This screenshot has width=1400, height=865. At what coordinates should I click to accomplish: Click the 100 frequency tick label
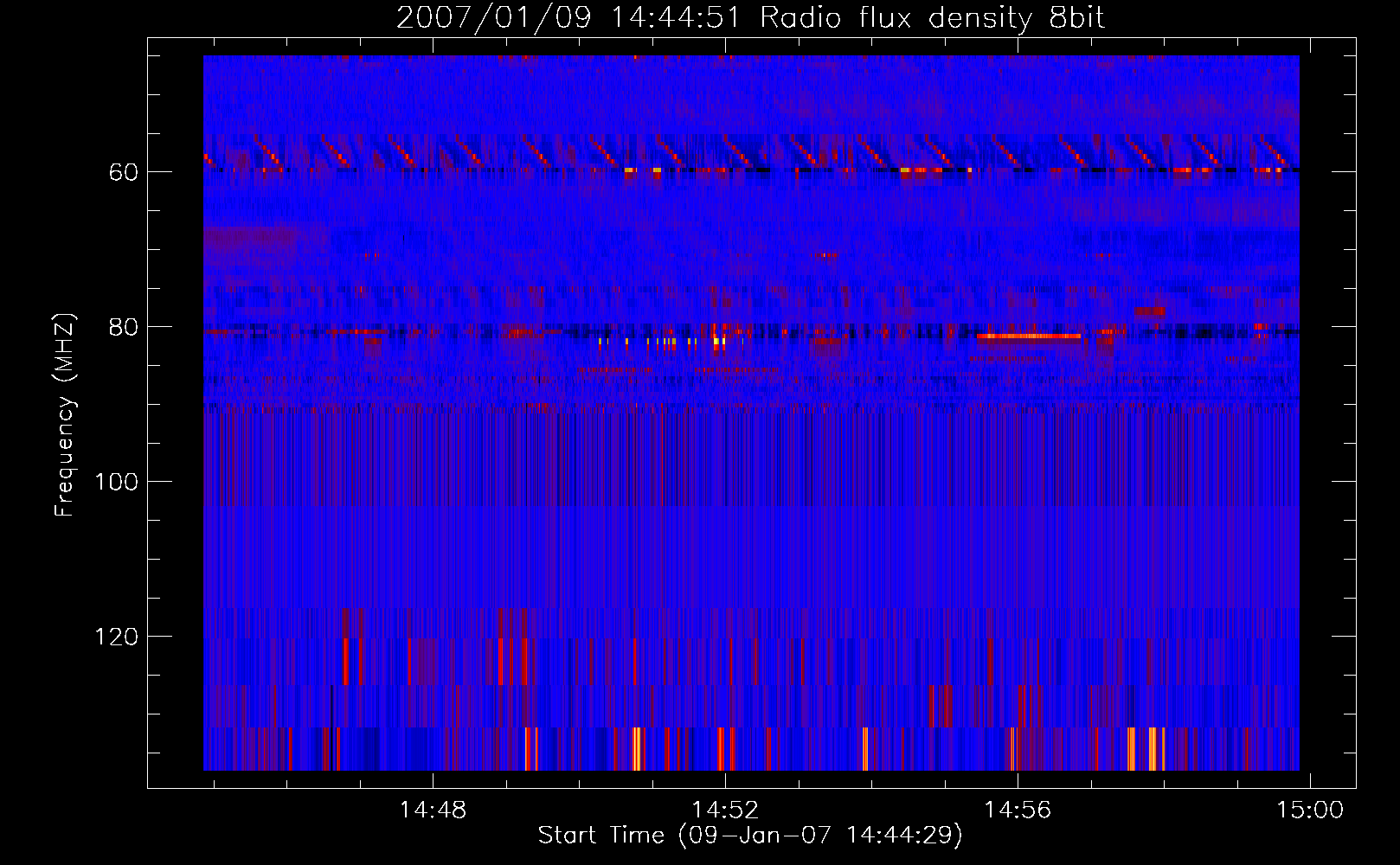pyautogui.click(x=117, y=482)
